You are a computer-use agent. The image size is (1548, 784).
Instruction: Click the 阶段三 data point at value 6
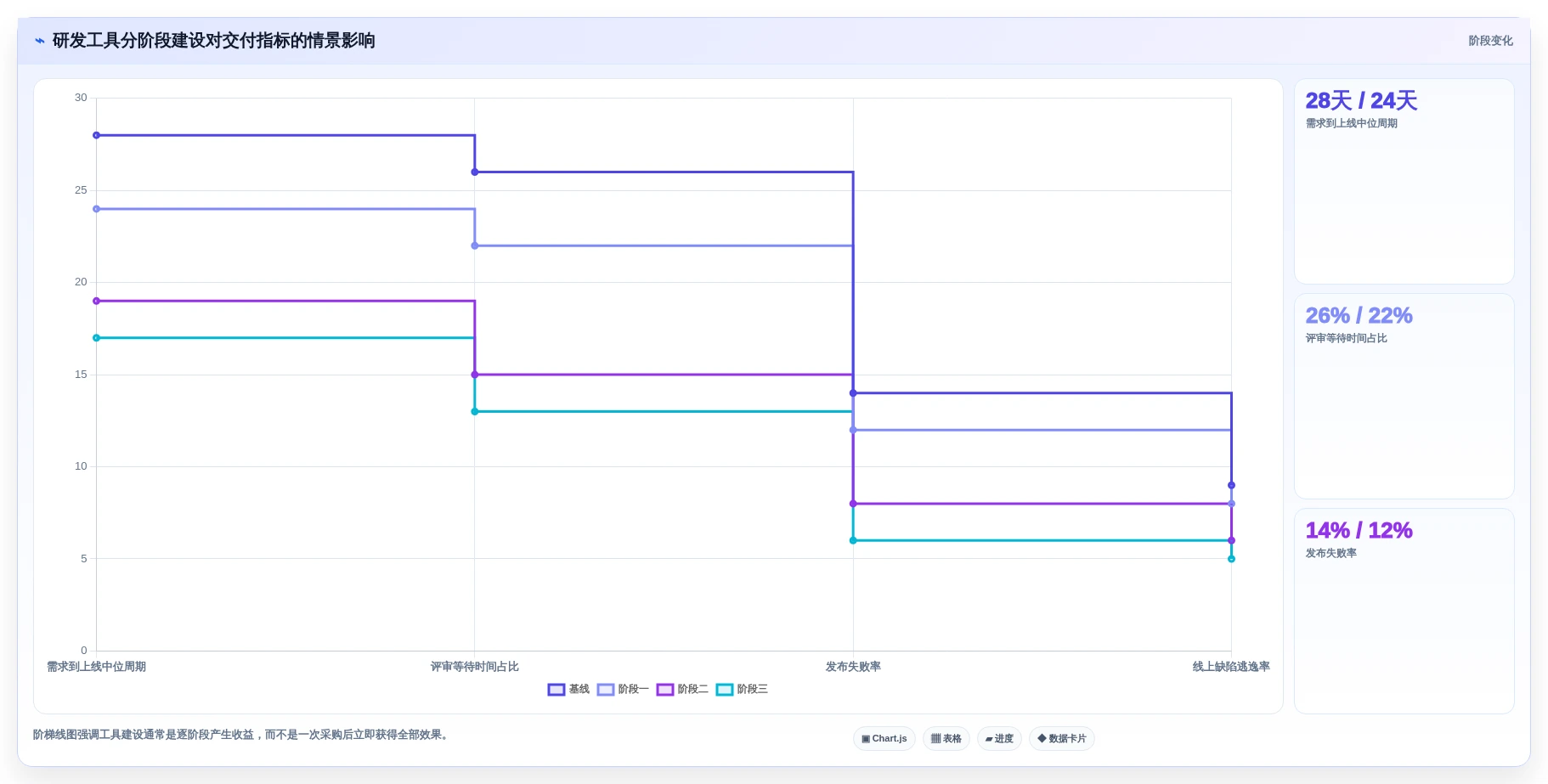(853, 540)
